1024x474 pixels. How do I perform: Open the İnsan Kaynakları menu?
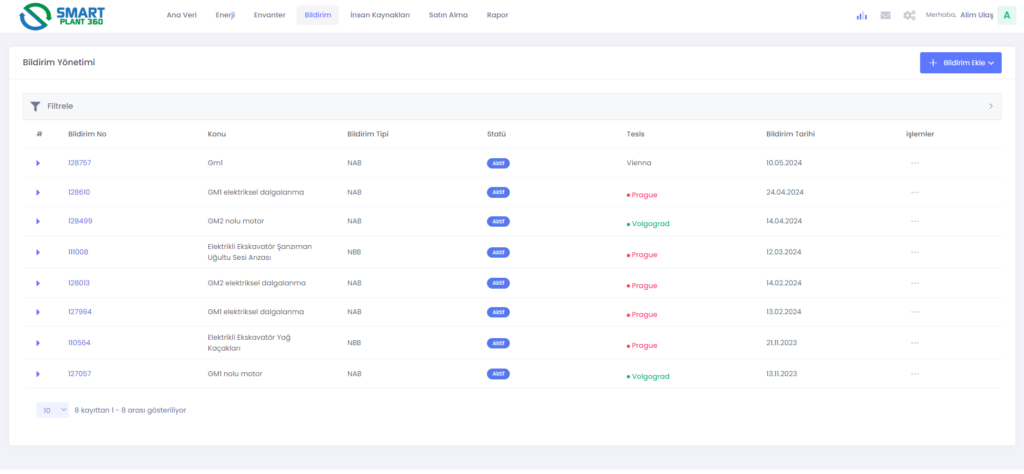pos(380,15)
